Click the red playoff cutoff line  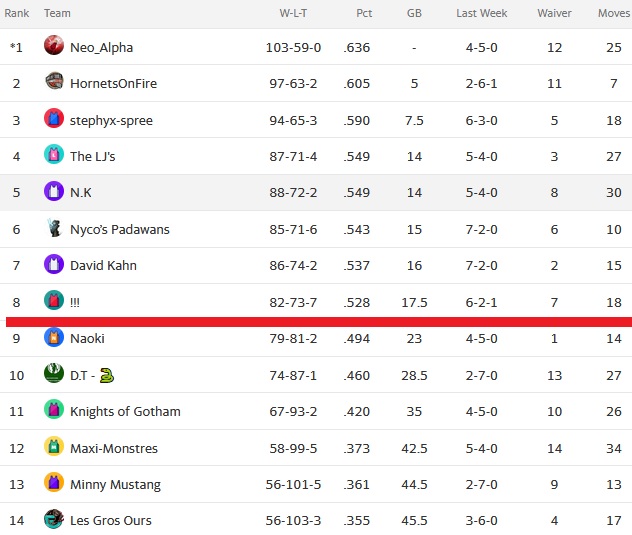coord(319,322)
